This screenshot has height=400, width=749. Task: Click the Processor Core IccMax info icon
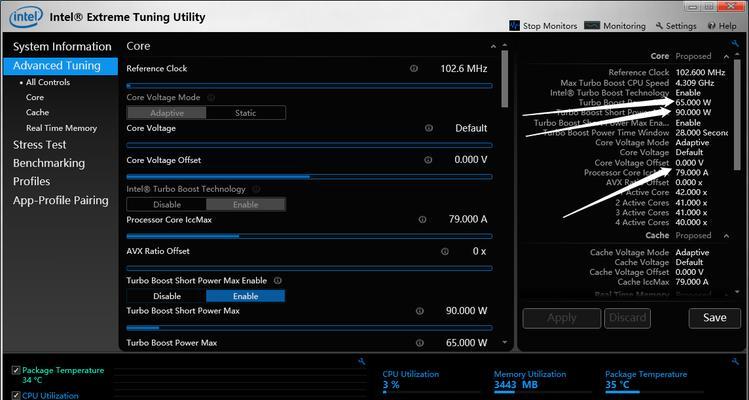(x=422, y=220)
